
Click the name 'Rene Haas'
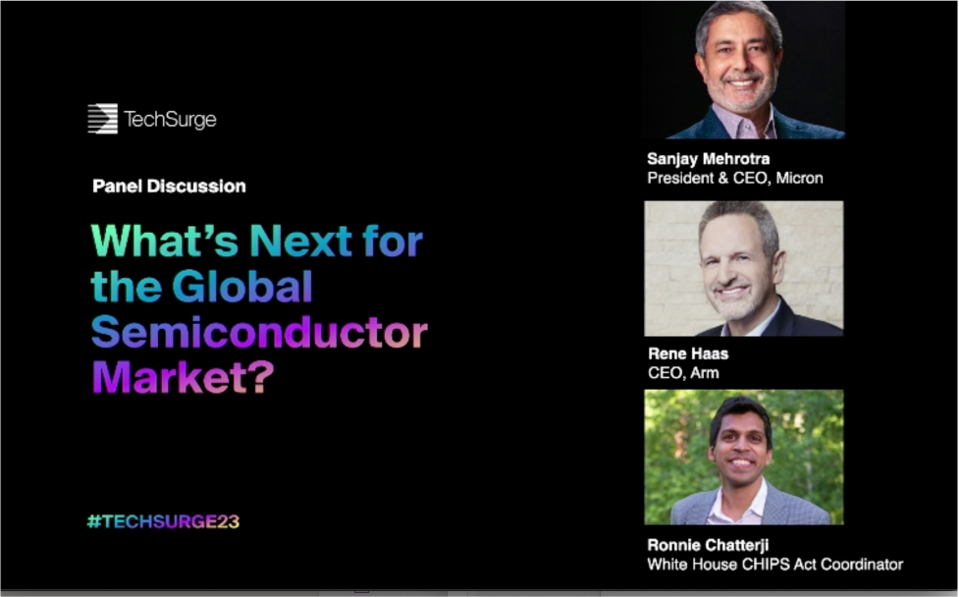tap(688, 354)
